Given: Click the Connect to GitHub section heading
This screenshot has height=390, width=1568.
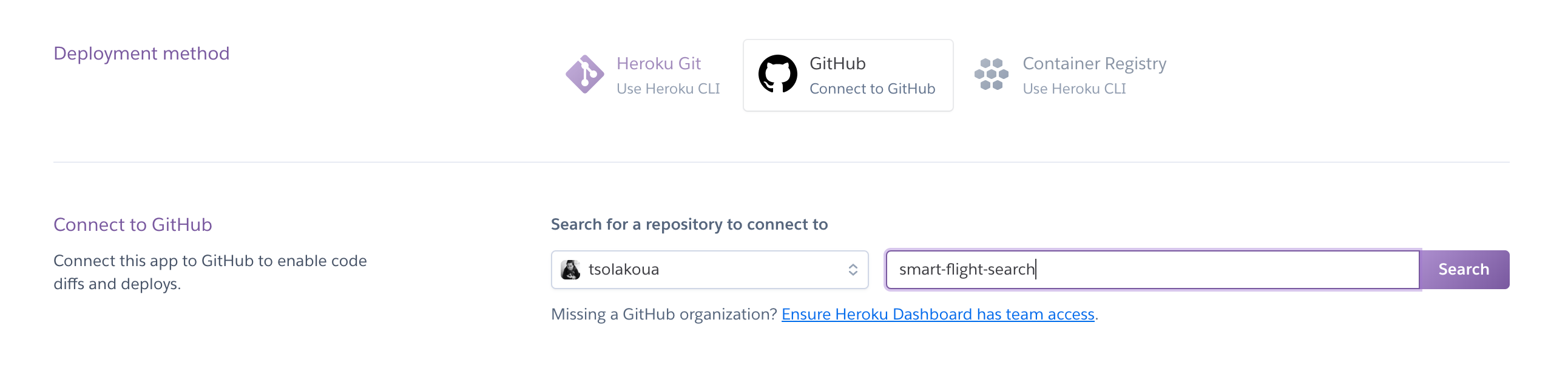Looking at the screenshot, I should 133,225.
